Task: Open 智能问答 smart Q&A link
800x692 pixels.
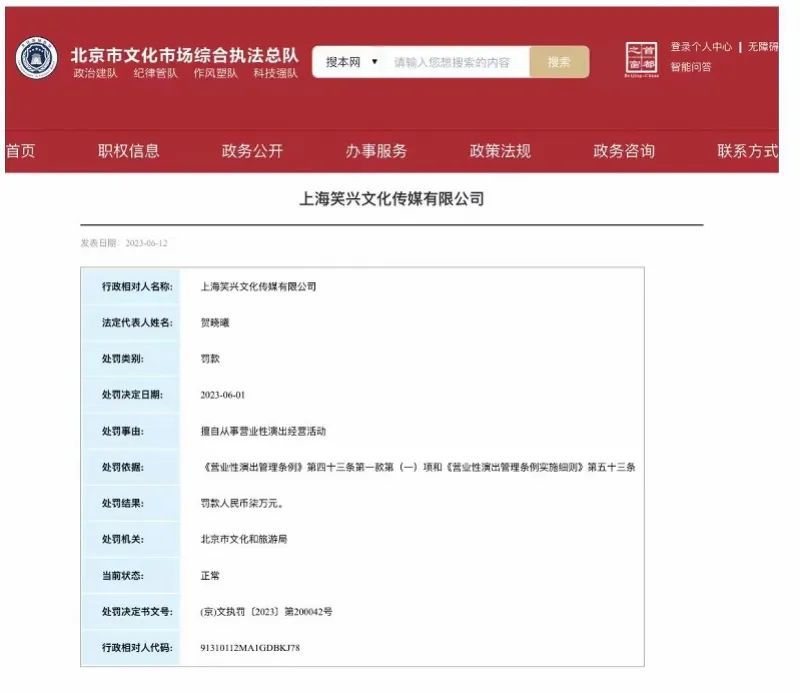Action: [691, 67]
